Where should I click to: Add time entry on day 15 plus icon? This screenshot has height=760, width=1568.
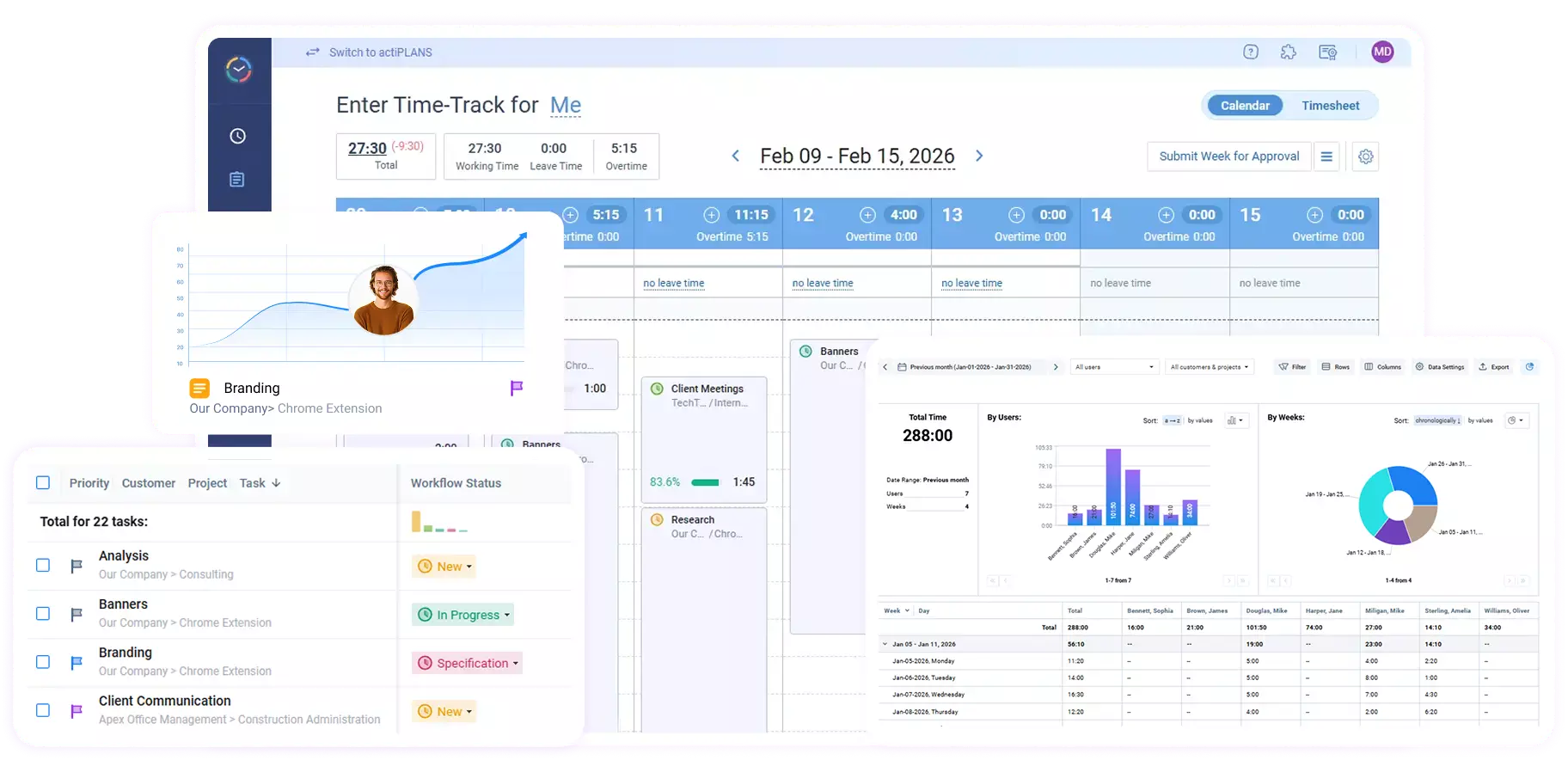tap(1314, 215)
